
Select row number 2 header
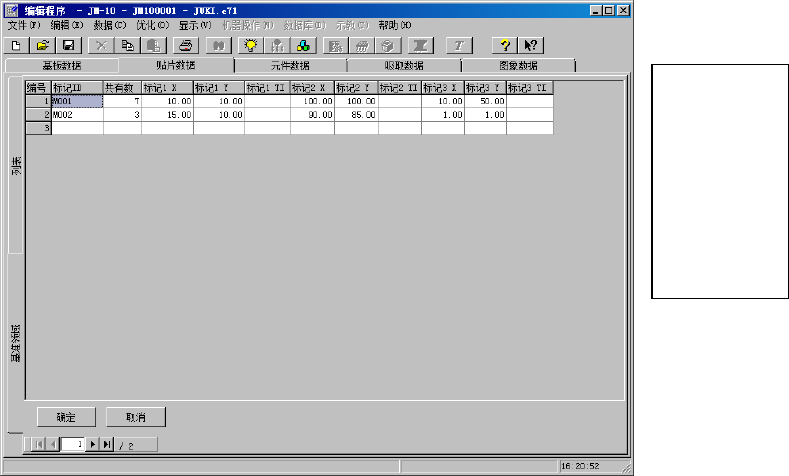coord(39,115)
